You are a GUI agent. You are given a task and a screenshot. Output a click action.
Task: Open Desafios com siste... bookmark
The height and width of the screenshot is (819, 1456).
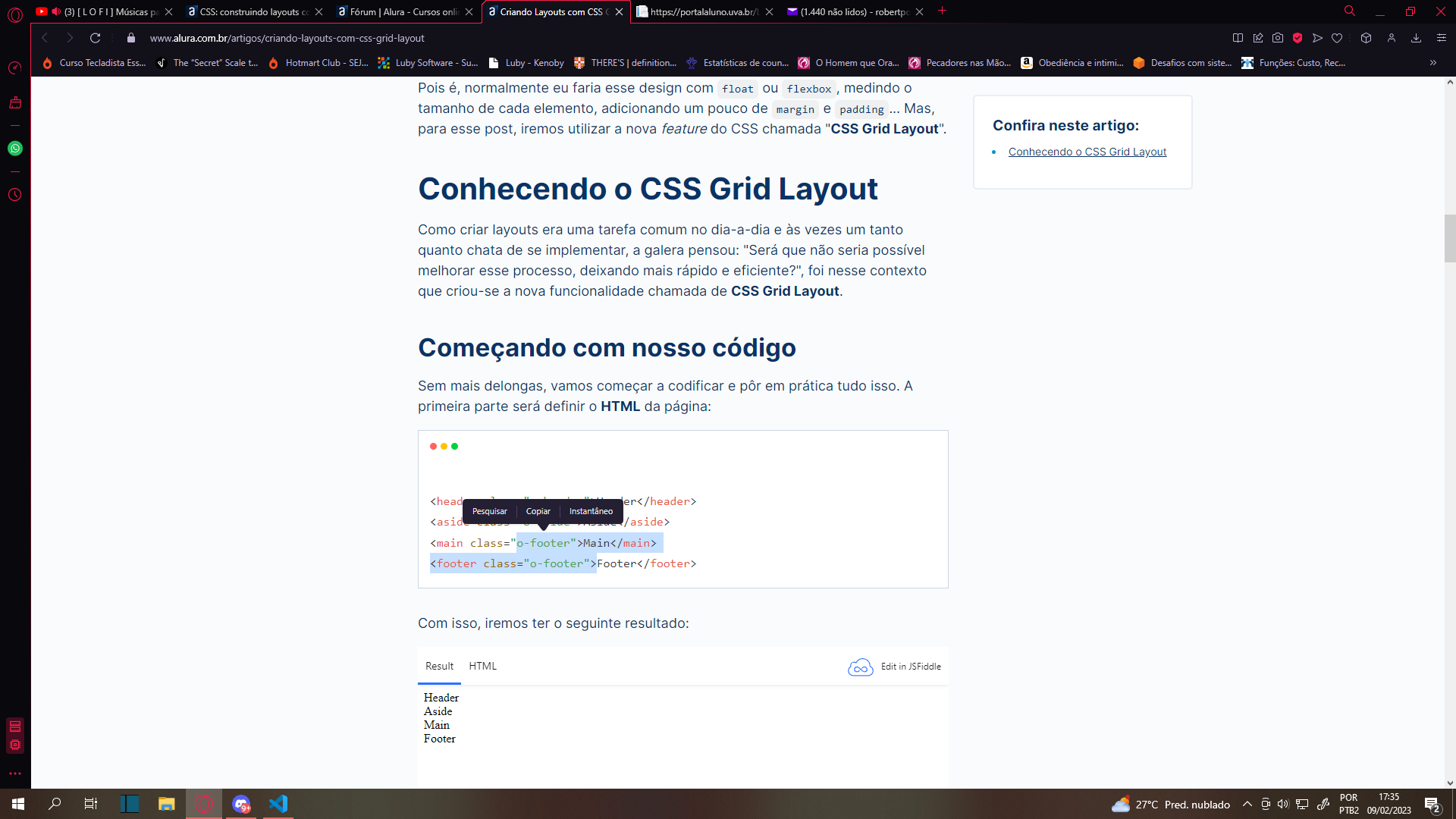point(1182,63)
